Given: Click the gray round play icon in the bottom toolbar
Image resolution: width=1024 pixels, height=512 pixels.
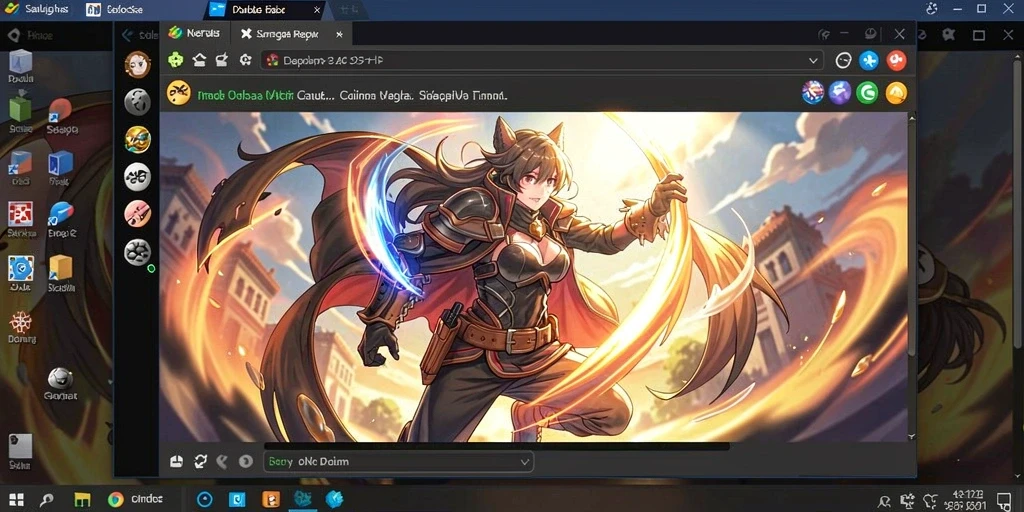Looking at the screenshot, I should [246, 462].
